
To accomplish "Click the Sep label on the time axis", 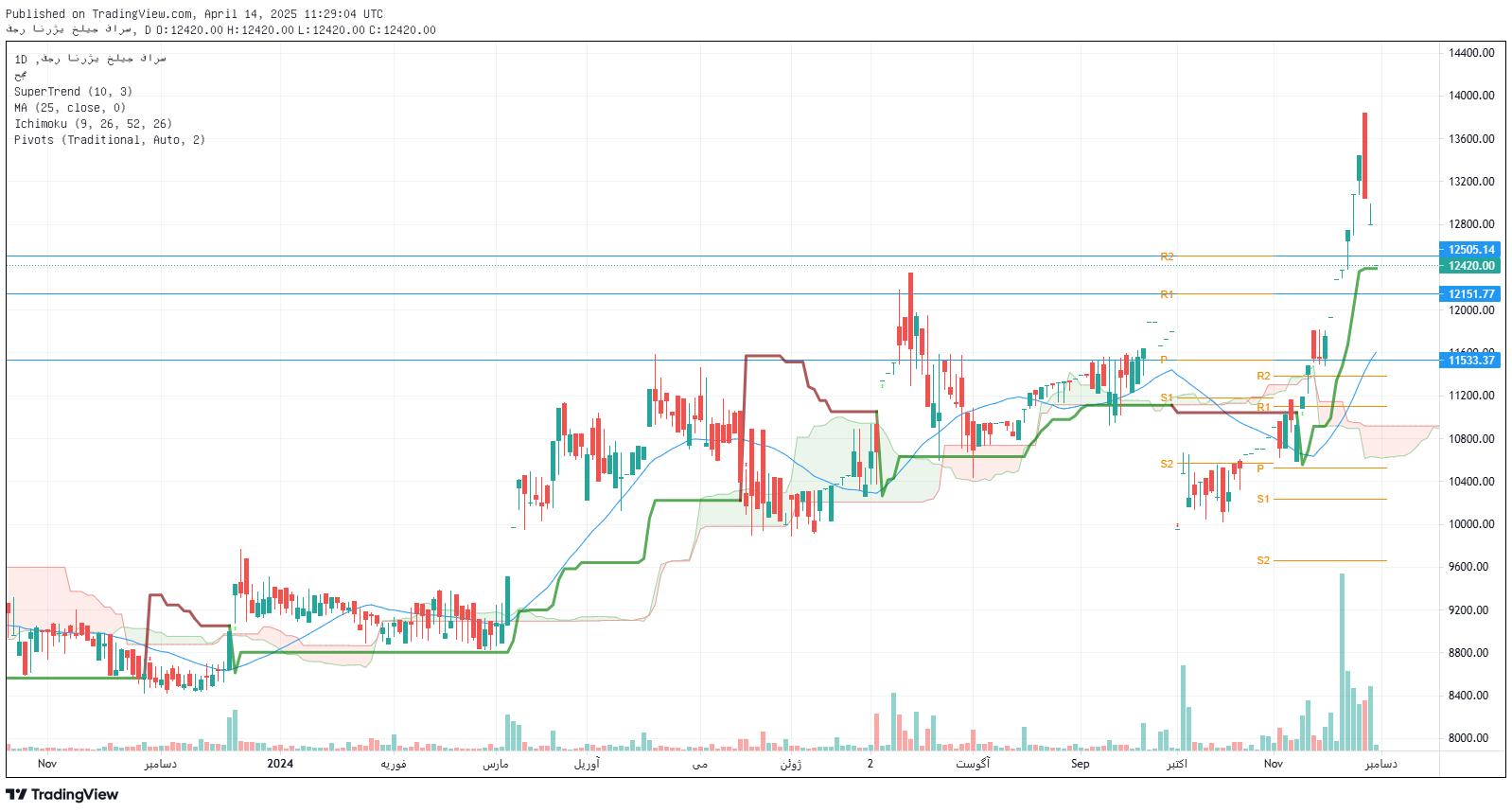I will click(x=1081, y=764).
